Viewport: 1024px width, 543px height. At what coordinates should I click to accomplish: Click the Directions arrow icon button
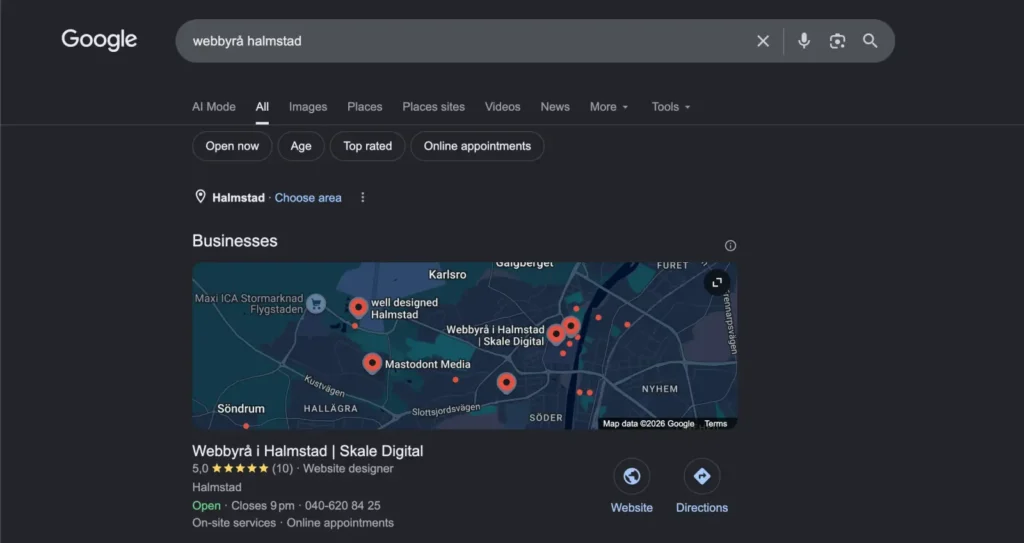click(x=702, y=476)
